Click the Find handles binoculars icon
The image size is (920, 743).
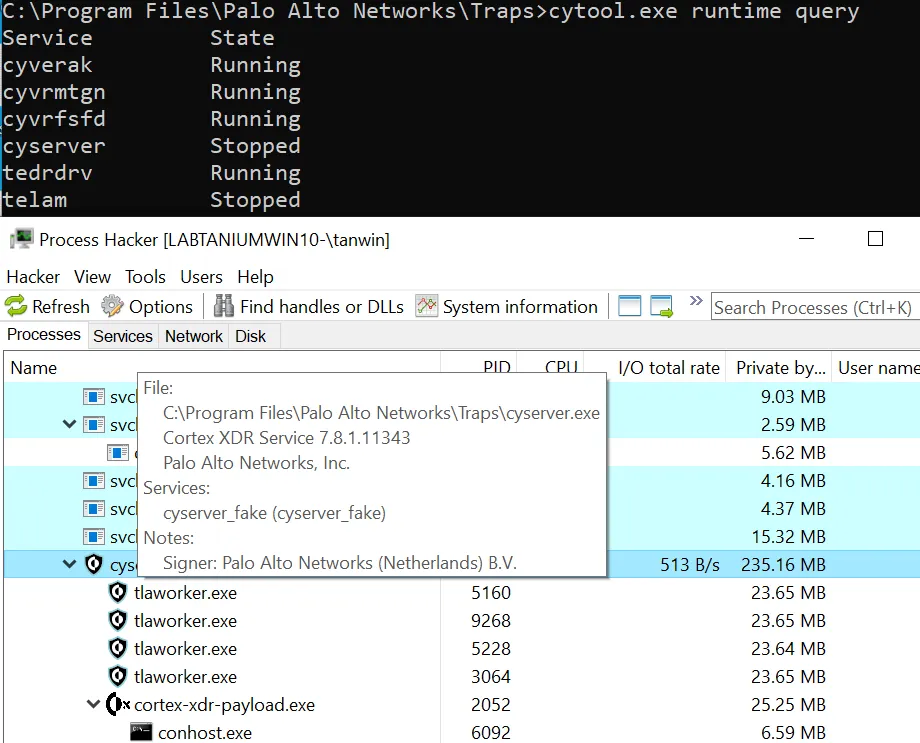[224, 307]
